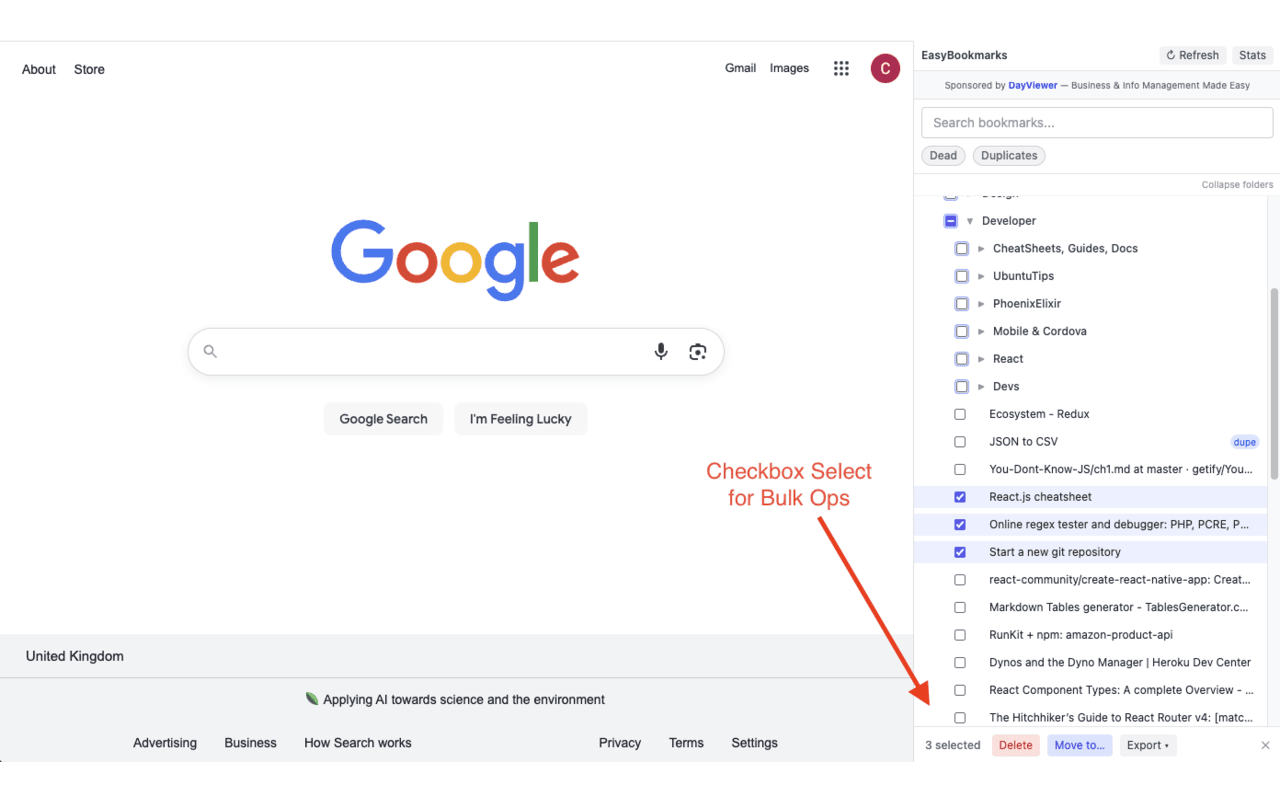Viewport: 1280px width, 800px height.
Task: Expand the React folder arrow
Action: (981, 359)
